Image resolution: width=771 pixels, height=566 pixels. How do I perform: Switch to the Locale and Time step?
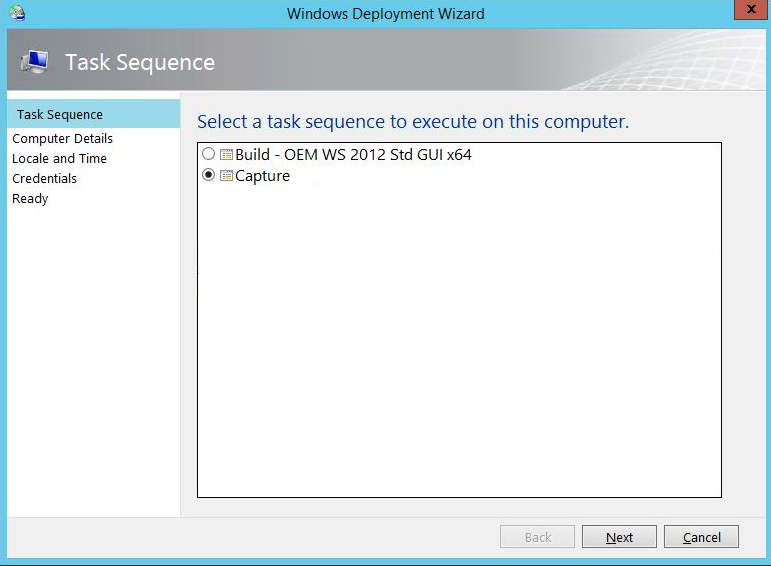(x=59, y=159)
